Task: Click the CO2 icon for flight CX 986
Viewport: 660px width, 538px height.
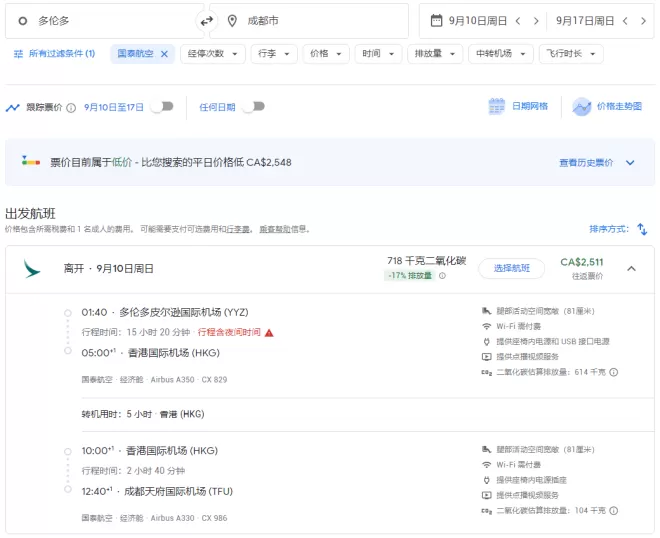Action: coord(486,511)
